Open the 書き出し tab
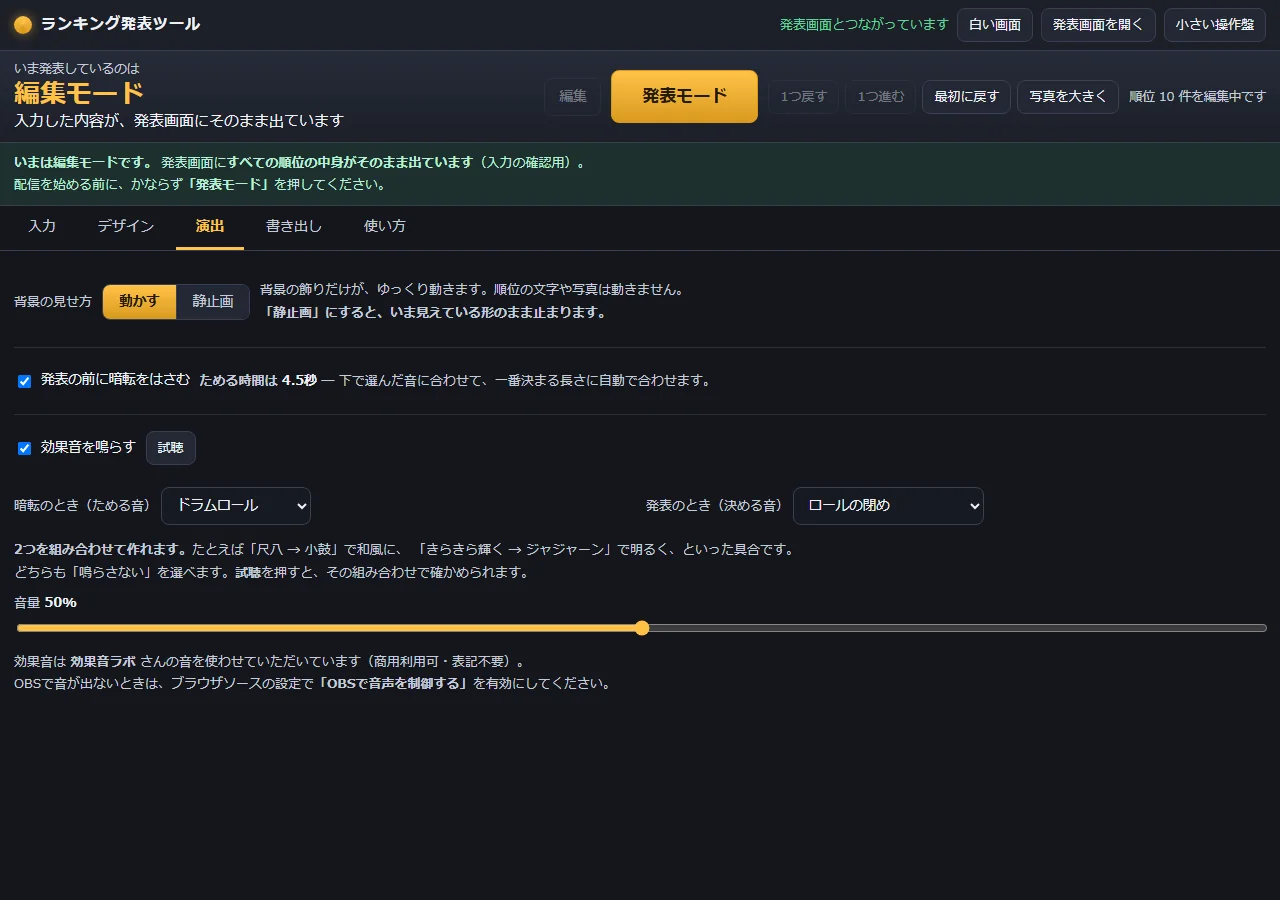This screenshot has width=1280, height=900. coord(294,227)
